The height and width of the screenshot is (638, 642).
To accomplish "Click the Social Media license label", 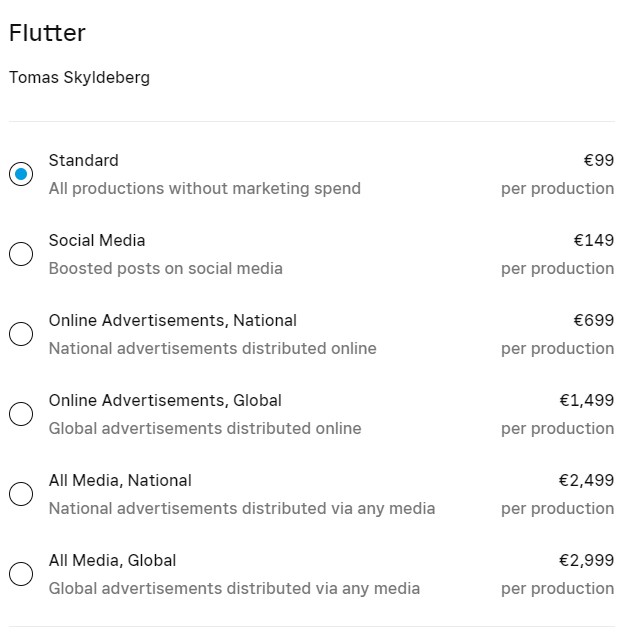I will 97,240.
